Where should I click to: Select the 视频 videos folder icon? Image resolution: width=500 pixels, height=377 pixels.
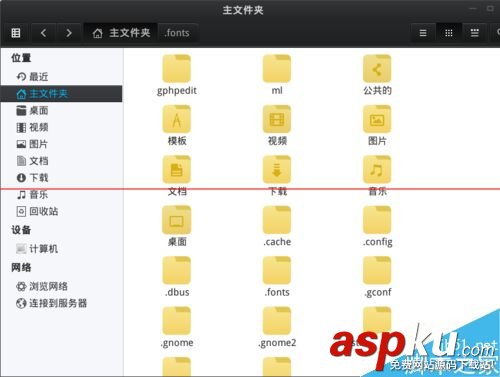[x=277, y=119]
